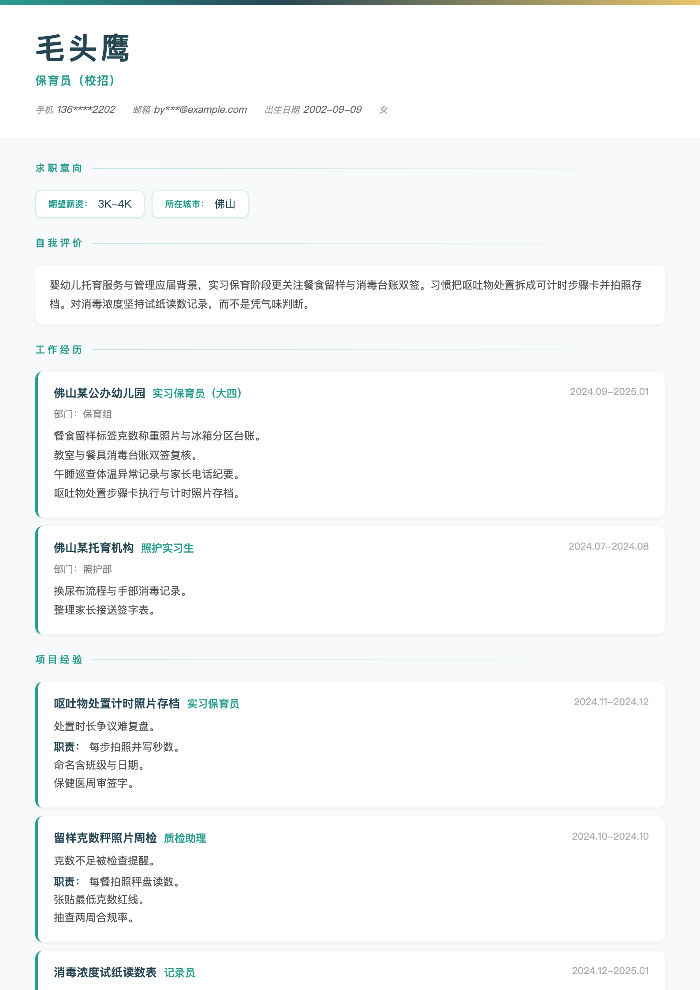
Task: Click the line 午睡巡查体温异常记录与家长电话纪要
Action: (146, 474)
